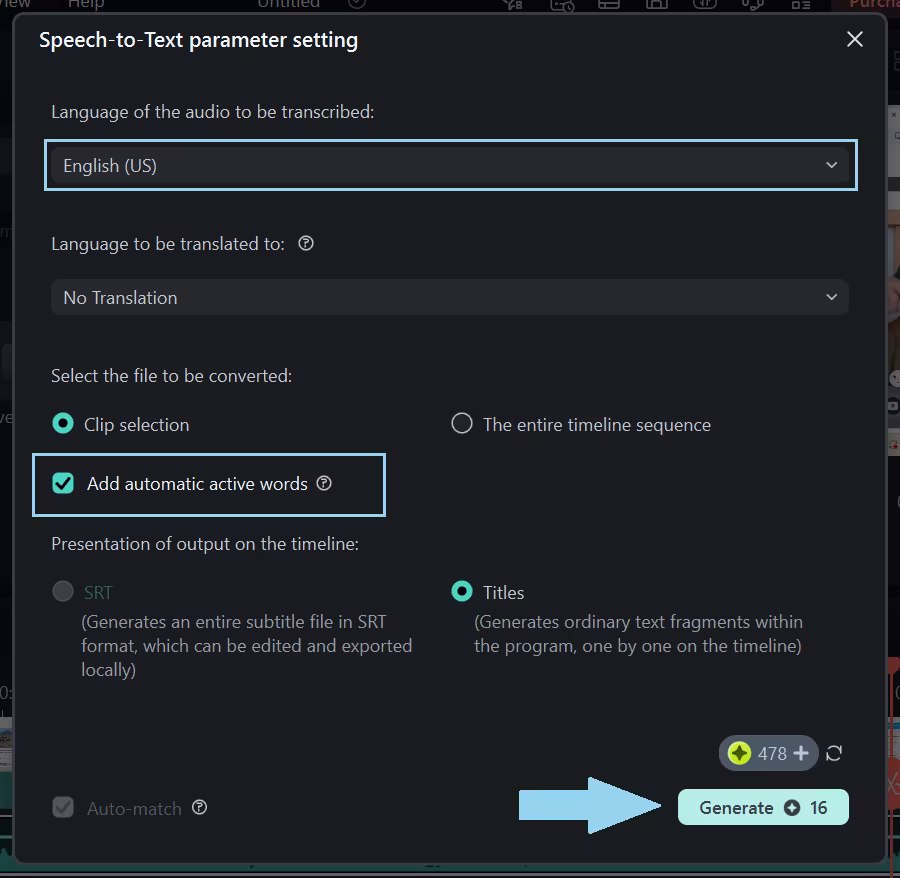The width and height of the screenshot is (900, 878).
Task: Select Titles output presentation radio
Action: point(462,592)
